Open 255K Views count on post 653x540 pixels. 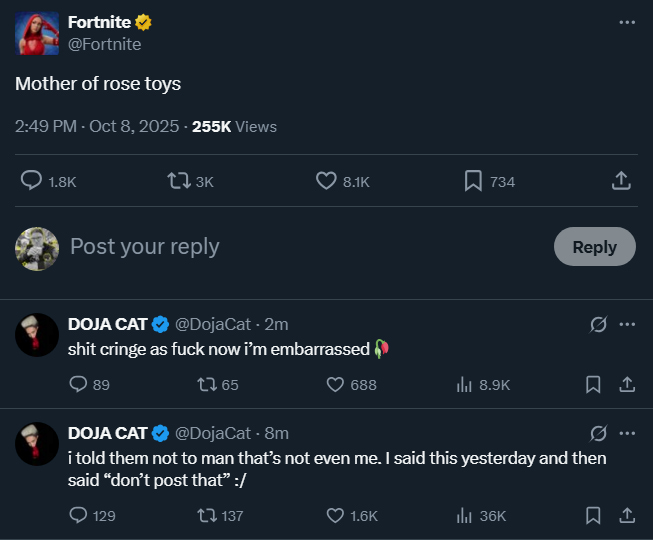(x=234, y=127)
